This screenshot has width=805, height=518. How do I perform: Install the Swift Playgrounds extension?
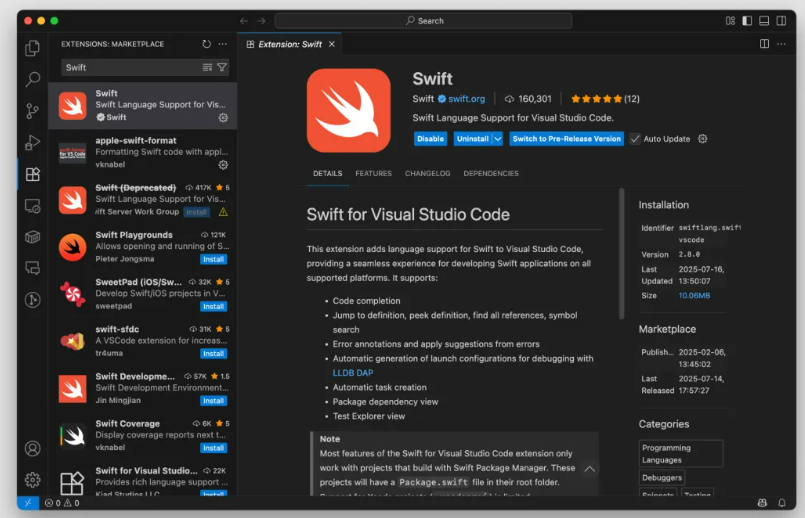point(213,259)
